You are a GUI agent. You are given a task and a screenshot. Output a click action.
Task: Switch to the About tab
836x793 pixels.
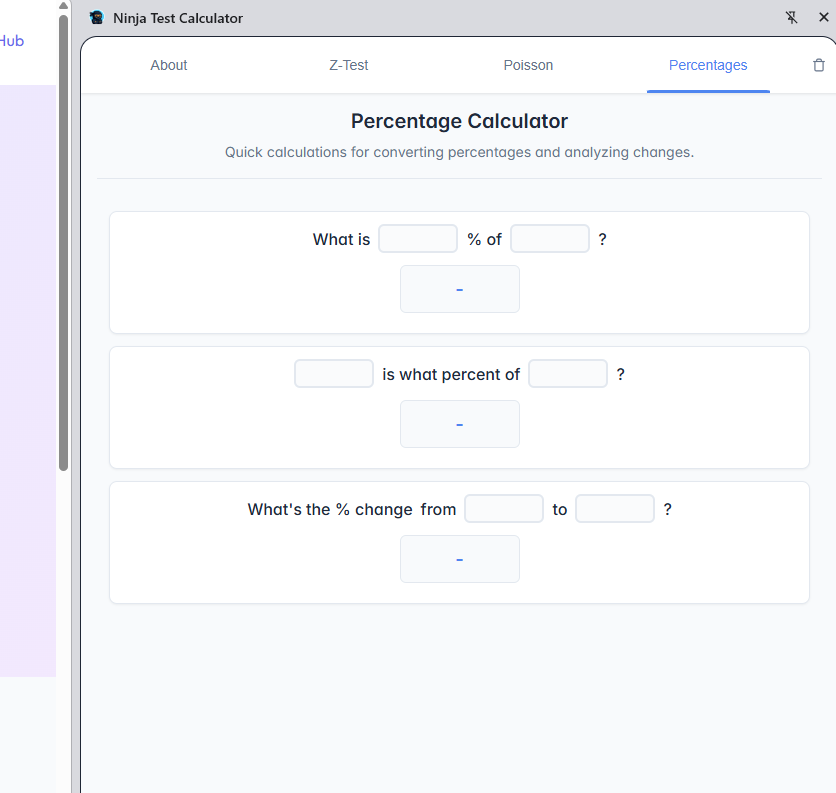click(169, 65)
